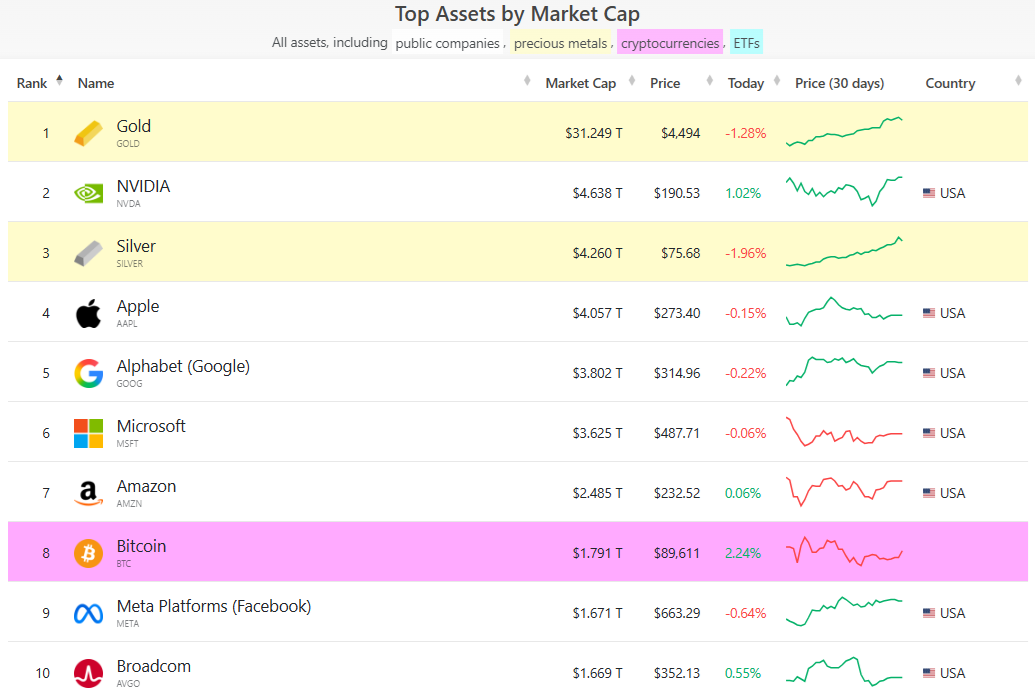The width and height of the screenshot is (1035, 700).
Task: Click the NVIDIA logo icon
Action: (x=88, y=193)
